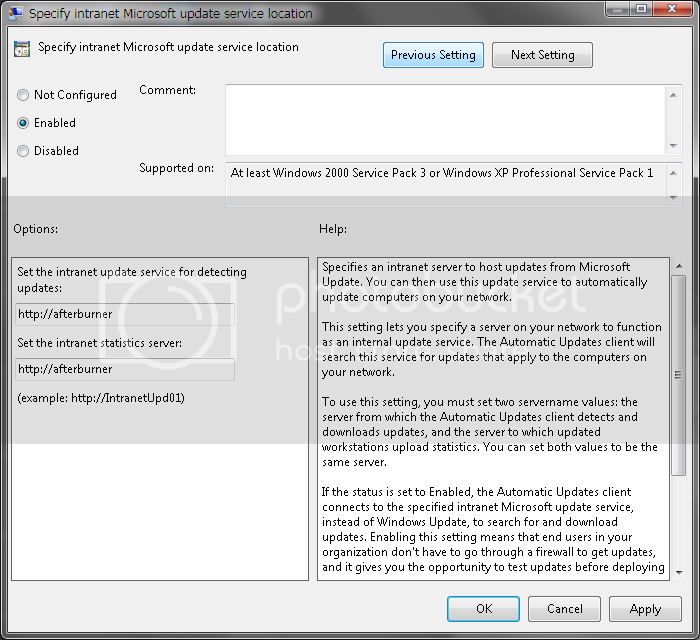The image size is (700, 640).
Task: Select the Not Configured radio button
Action: 23,95
